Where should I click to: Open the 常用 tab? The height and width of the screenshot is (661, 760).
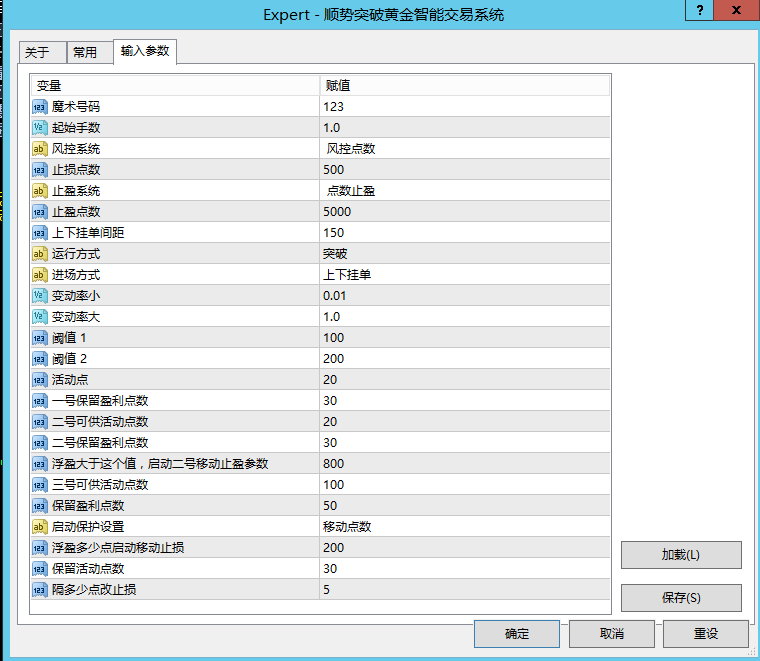[x=90, y=52]
